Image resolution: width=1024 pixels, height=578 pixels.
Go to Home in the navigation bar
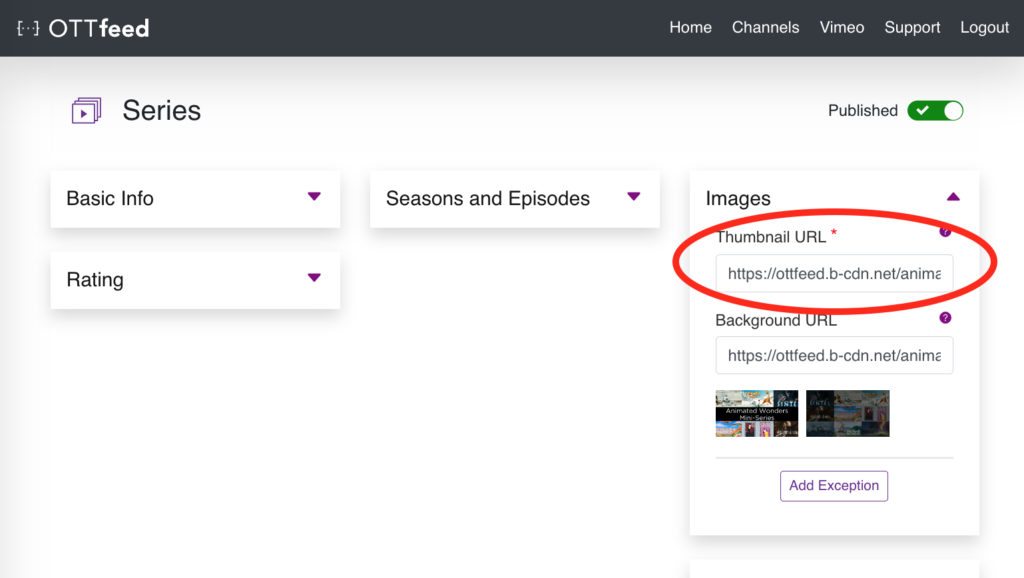point(690,27)
